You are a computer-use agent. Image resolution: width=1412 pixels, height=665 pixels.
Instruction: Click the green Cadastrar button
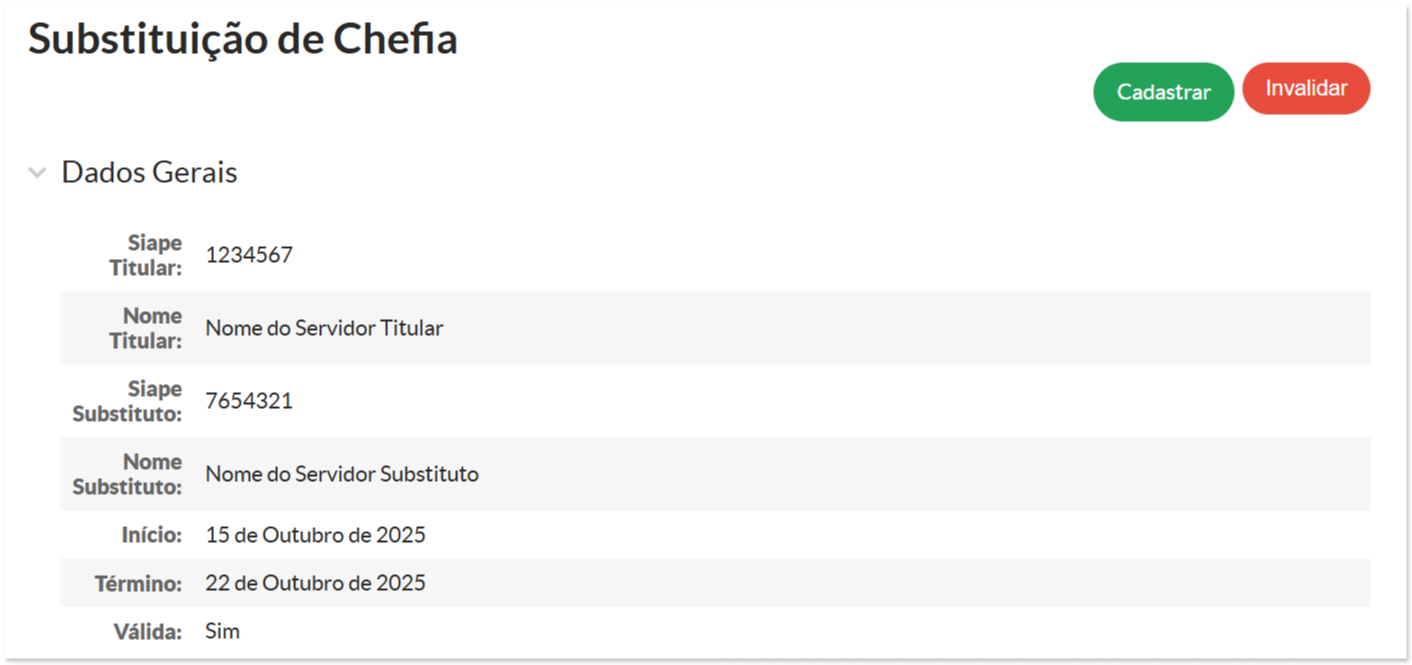pyautogui.click(x=1163, y=92)
